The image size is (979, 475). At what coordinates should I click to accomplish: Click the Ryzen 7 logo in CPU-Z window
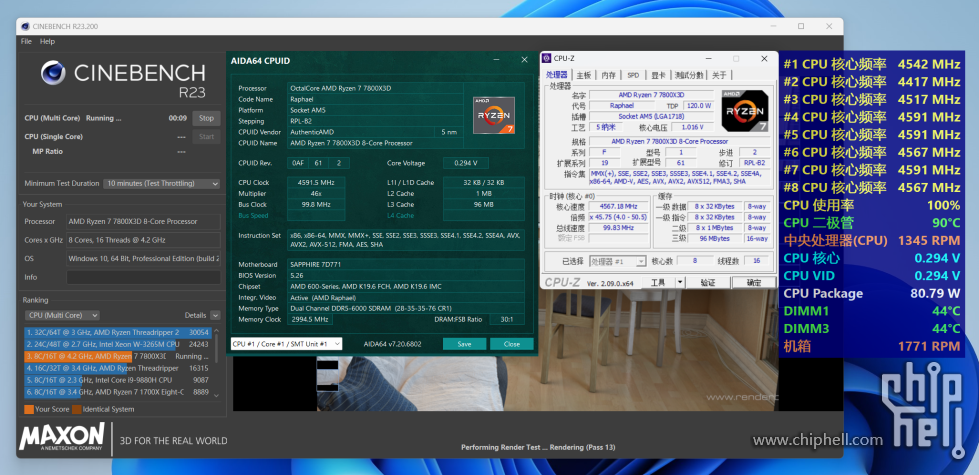744,110
